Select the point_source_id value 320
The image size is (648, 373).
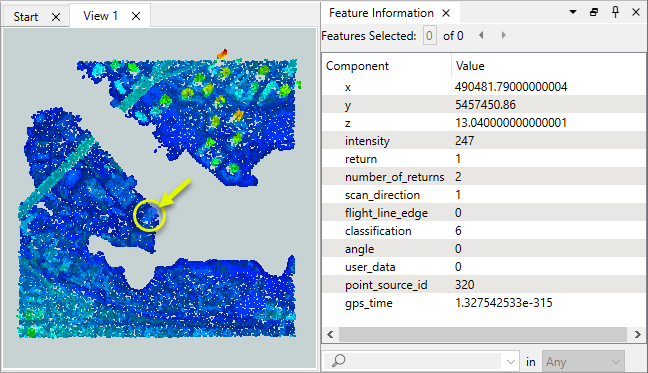coord(465,285)
